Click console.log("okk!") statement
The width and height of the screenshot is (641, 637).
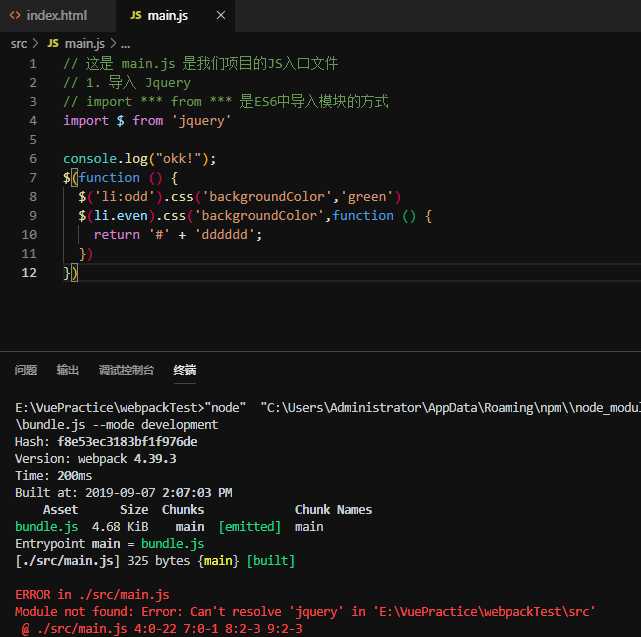coord(139,159)
